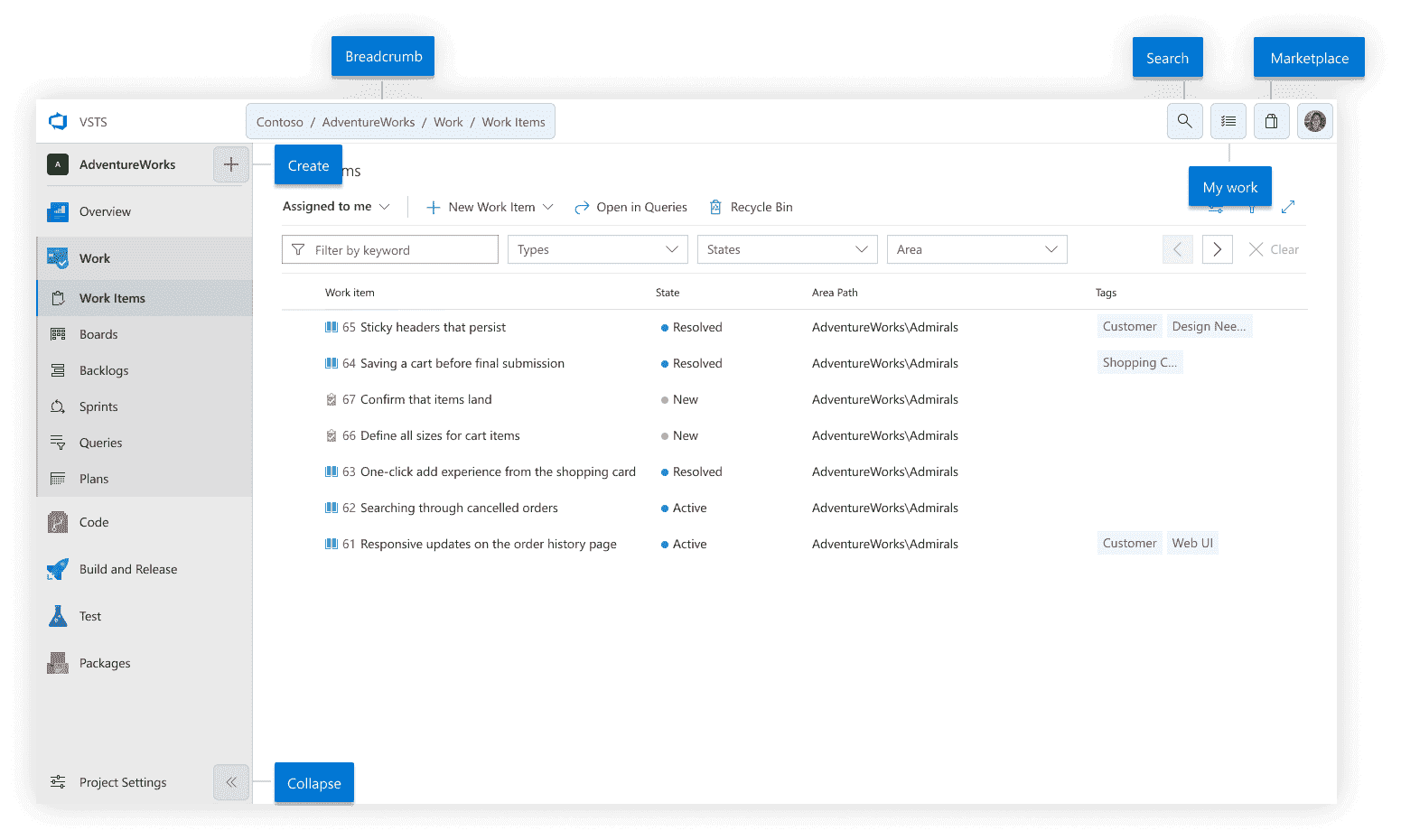The width and height of the screenshot is (1401, 840).
Task: Click the Boards icon in Work submenu
Action: pyautogui.click(x=58, y=334)
